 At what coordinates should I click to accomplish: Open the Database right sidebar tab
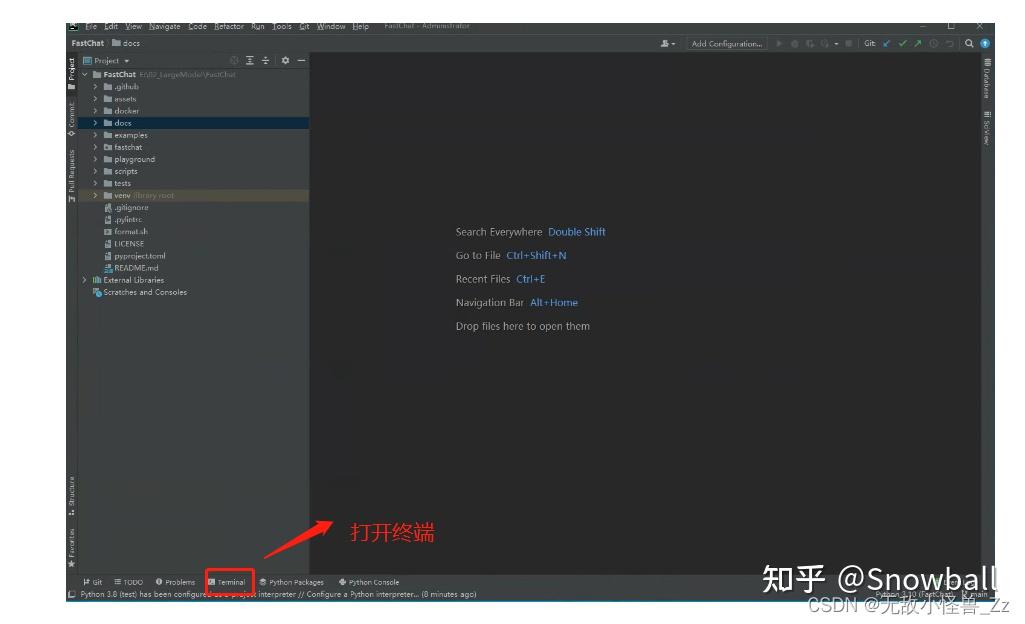point(987,78)
